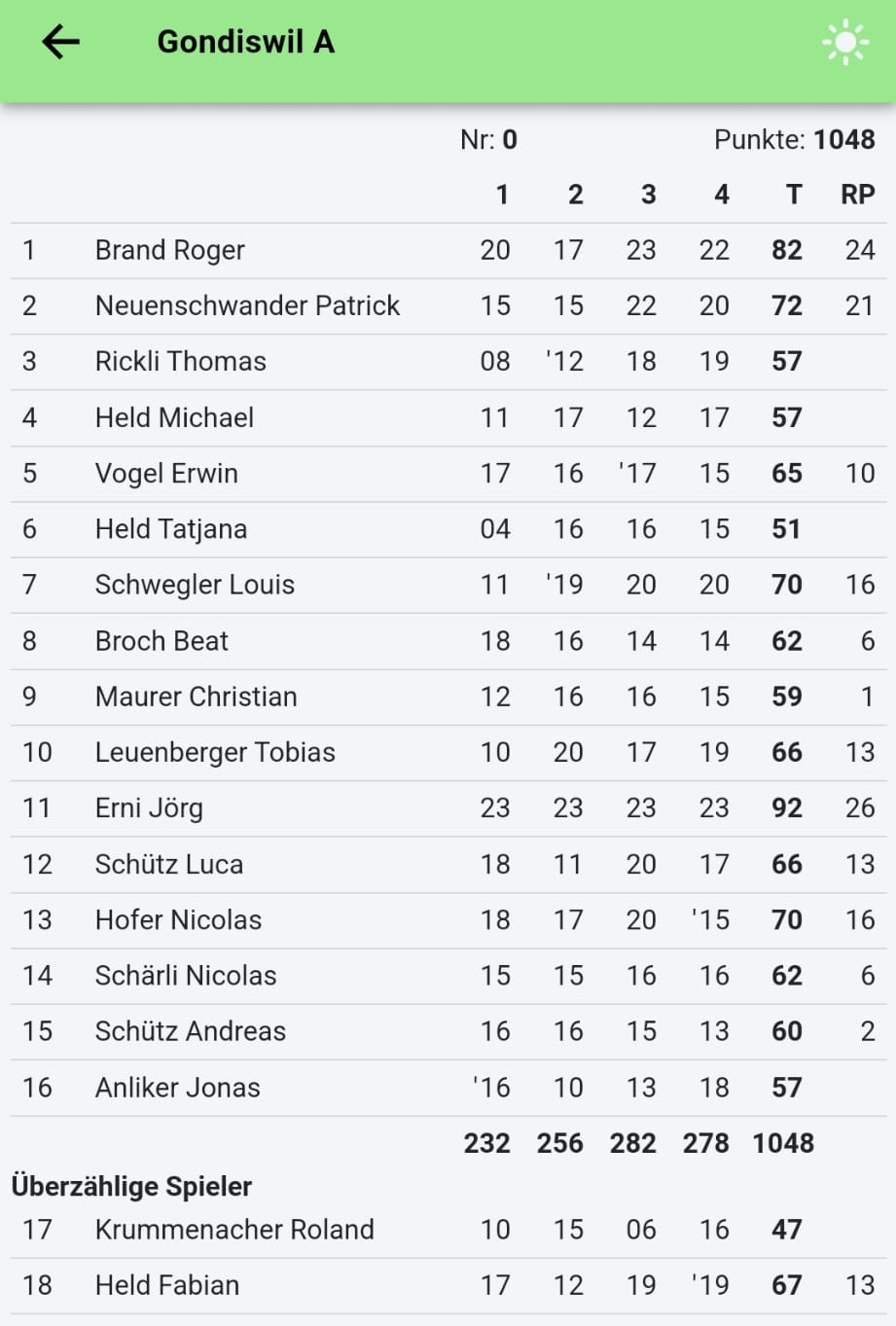Tap the Punkte 1048 total label

(x=794, y=140)
